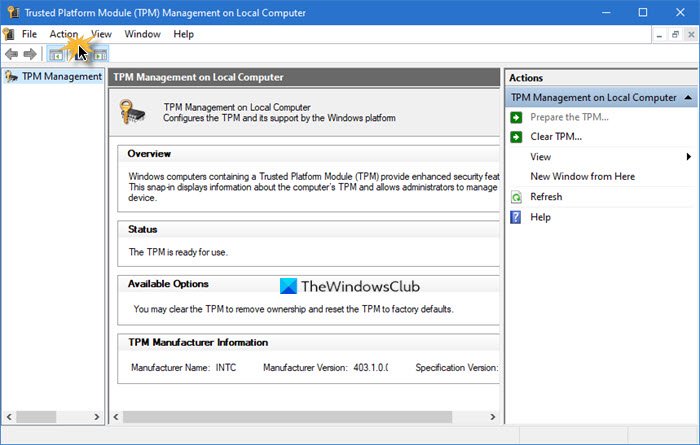Click the left scroll arrow of the tree pane
Viewport: 700px width, 445px height.
tap(9, 417)
